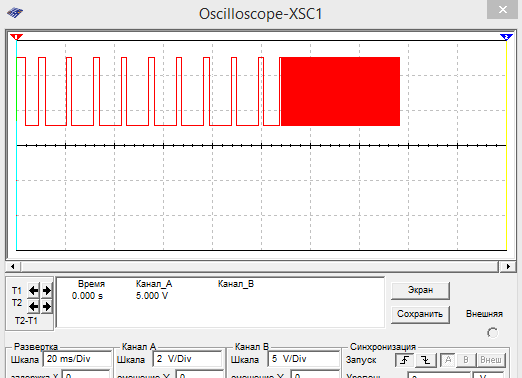Click the Сохранить button

tap(420, 314)
